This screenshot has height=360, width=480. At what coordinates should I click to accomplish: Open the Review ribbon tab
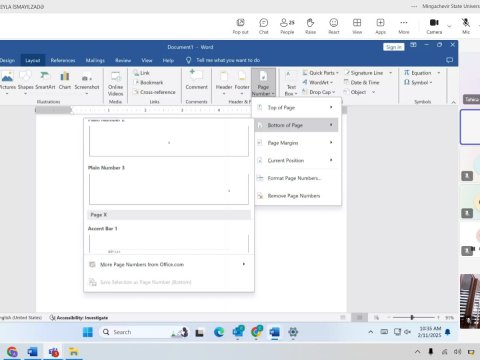[x=123, y=60]
